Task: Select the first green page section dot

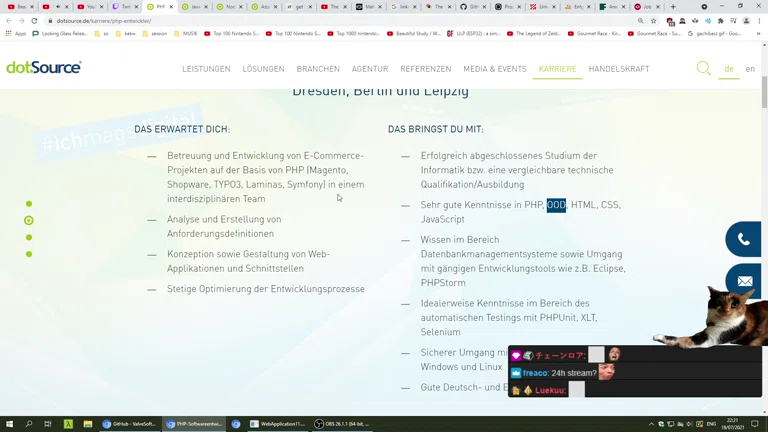Action: pyautogui.click(x=29, y=204)
